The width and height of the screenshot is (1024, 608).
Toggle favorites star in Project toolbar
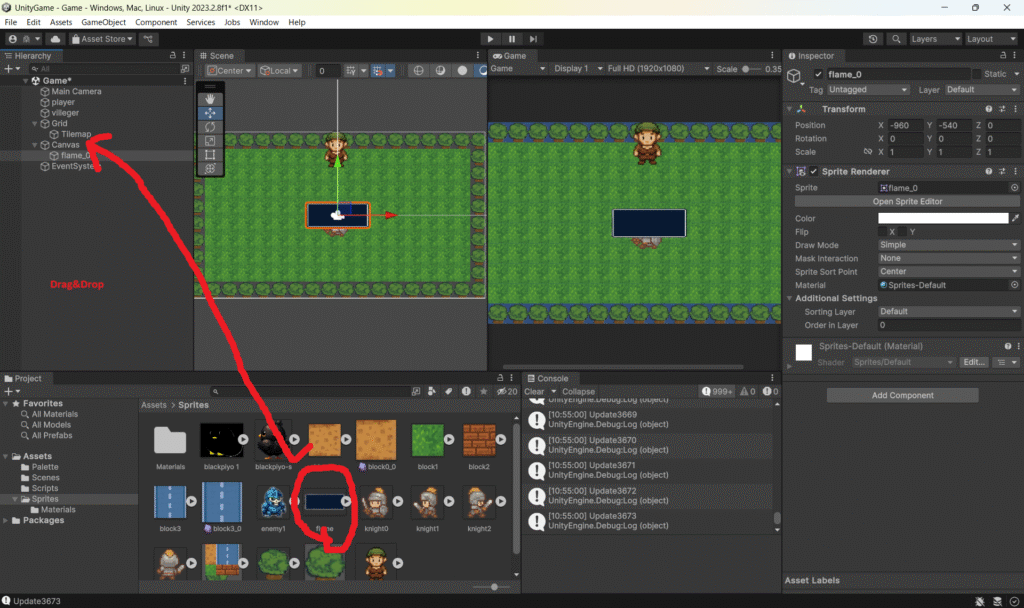(483, 391)
